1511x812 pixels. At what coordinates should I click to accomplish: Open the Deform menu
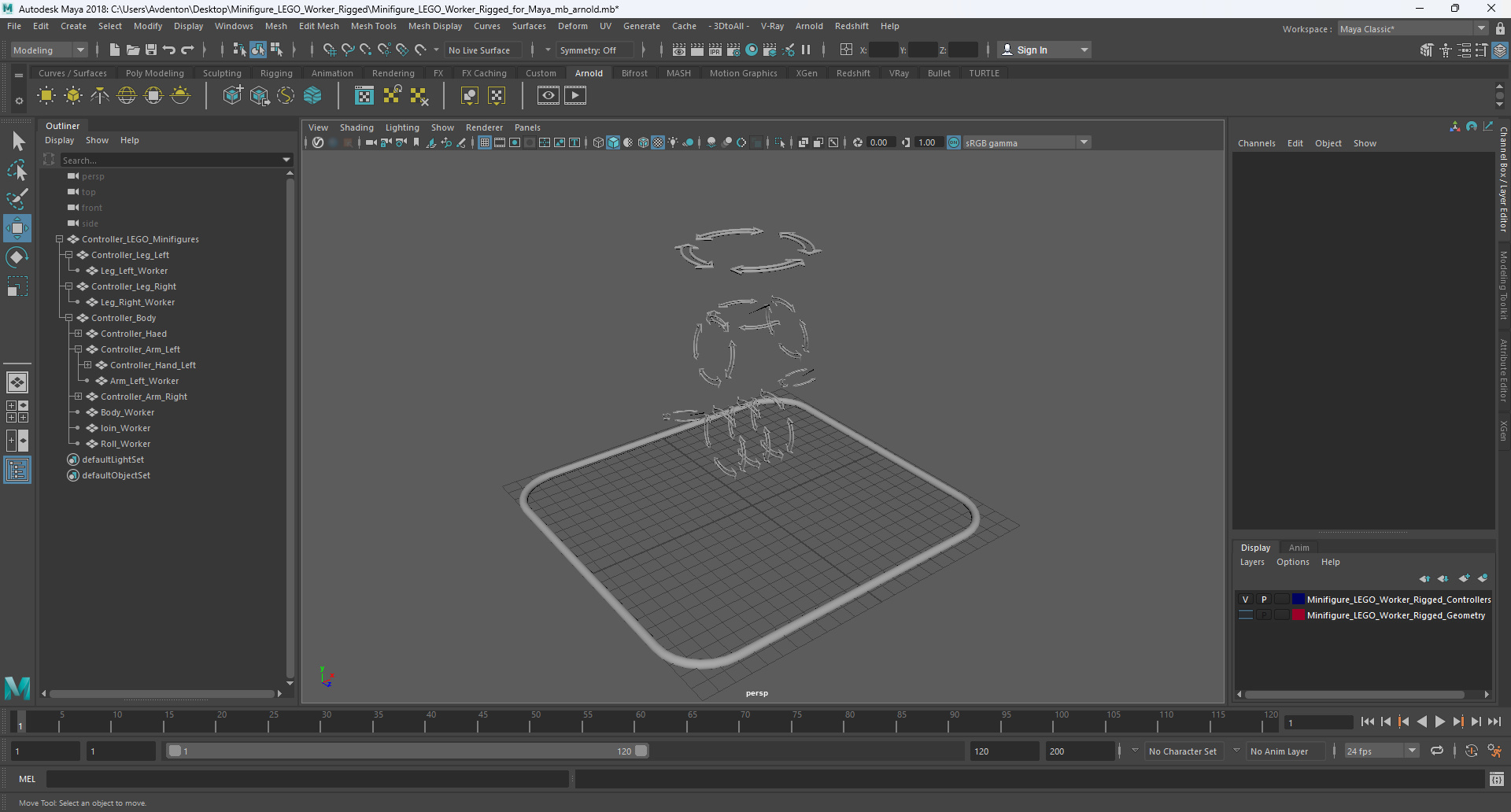573,26
